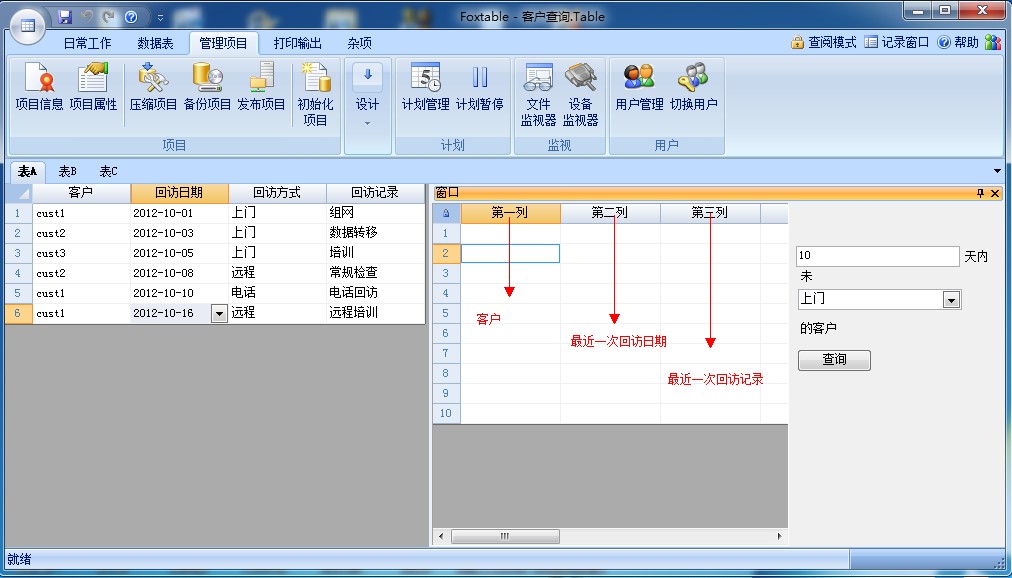Switch to the 日常工作 ribbon tab
Viewport: 1012px width, 578px height.
[87, 43]
